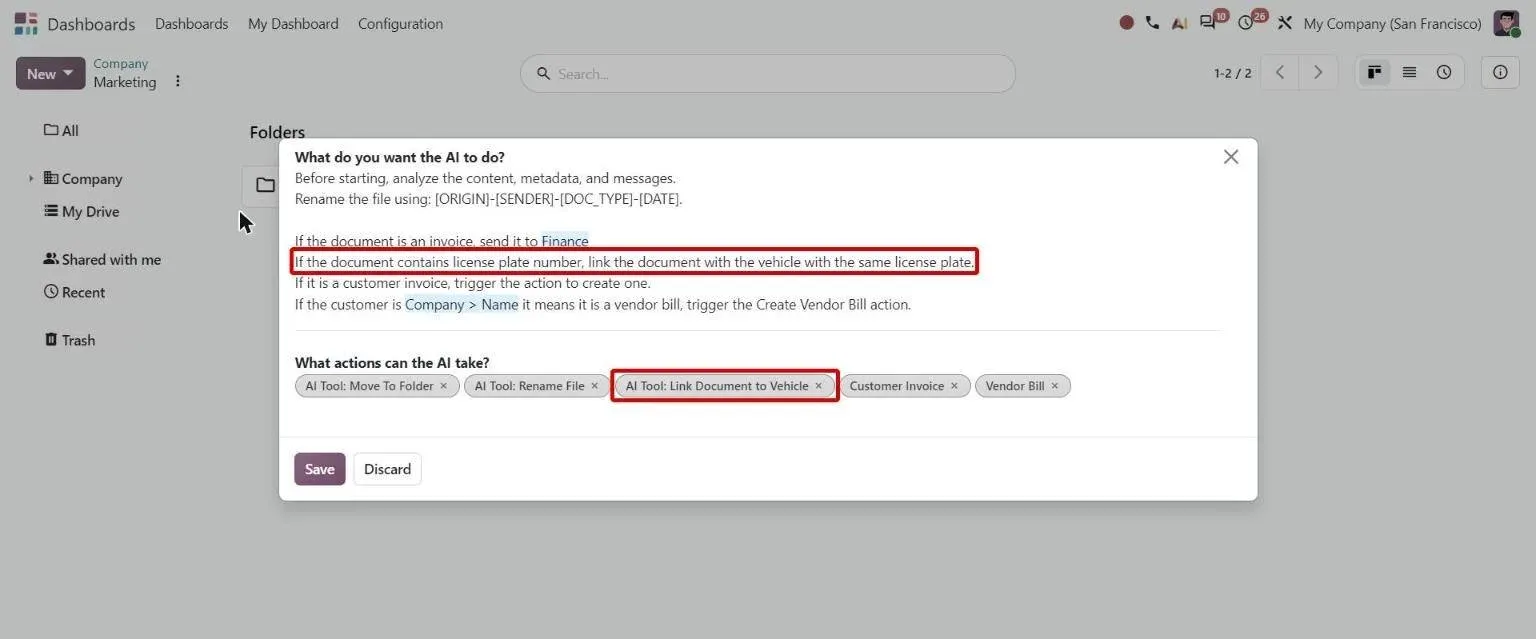The width and height of the screenshot is (1536, 639).
Task: Click the red recording indicator icon
Action: point(1127,23)
